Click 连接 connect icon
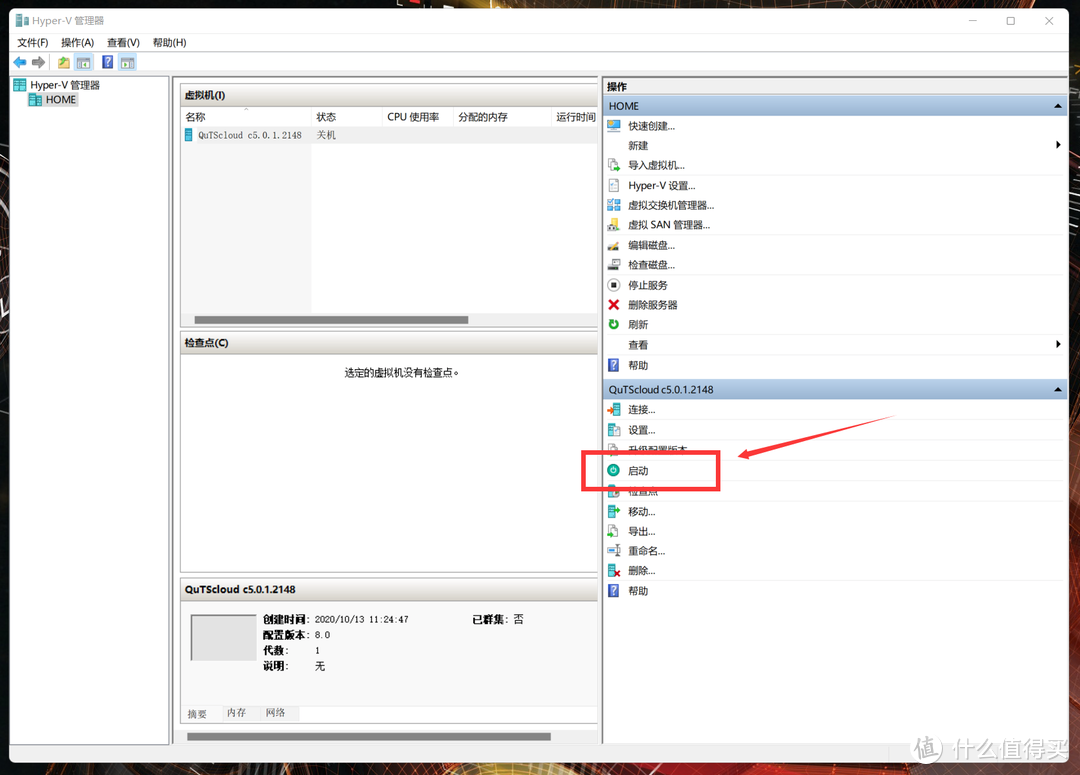The height and width of the screenshot is (775, 1080). [x=614, y=410]
